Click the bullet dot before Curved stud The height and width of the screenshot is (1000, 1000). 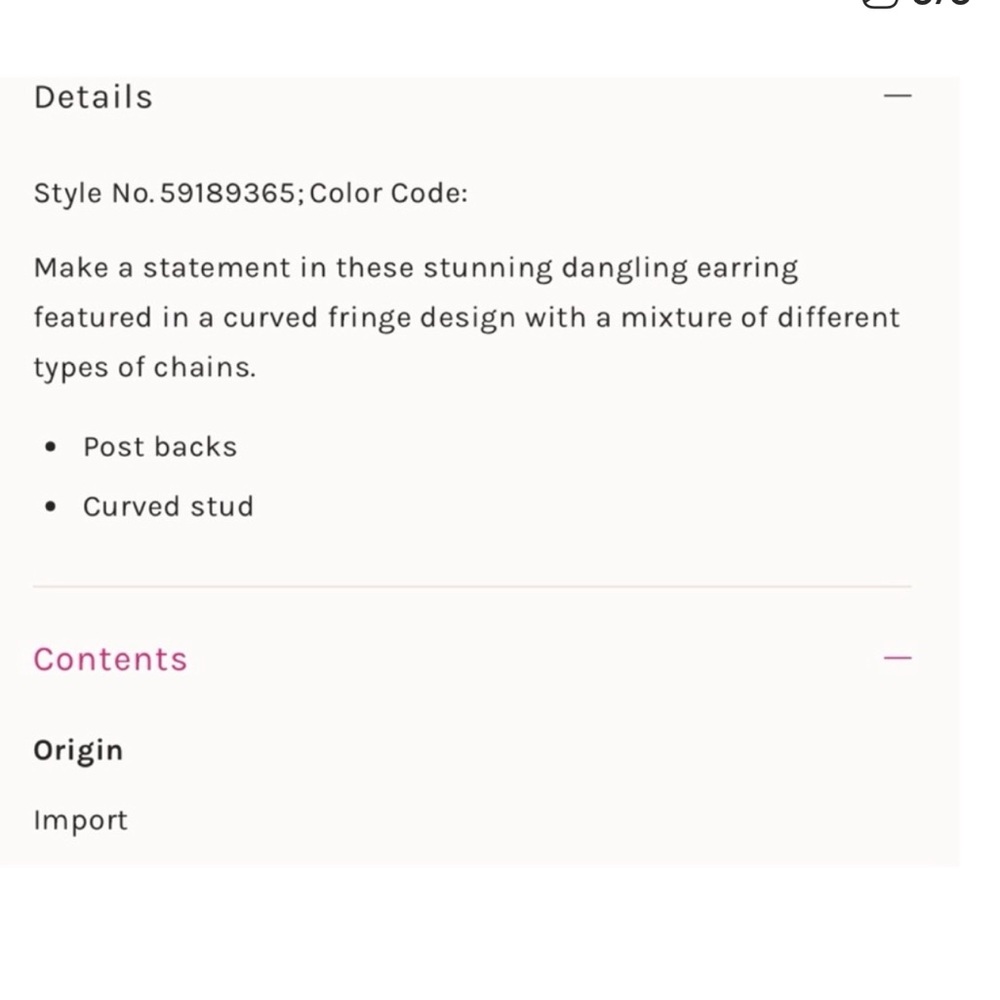click(x=51, y=507)
